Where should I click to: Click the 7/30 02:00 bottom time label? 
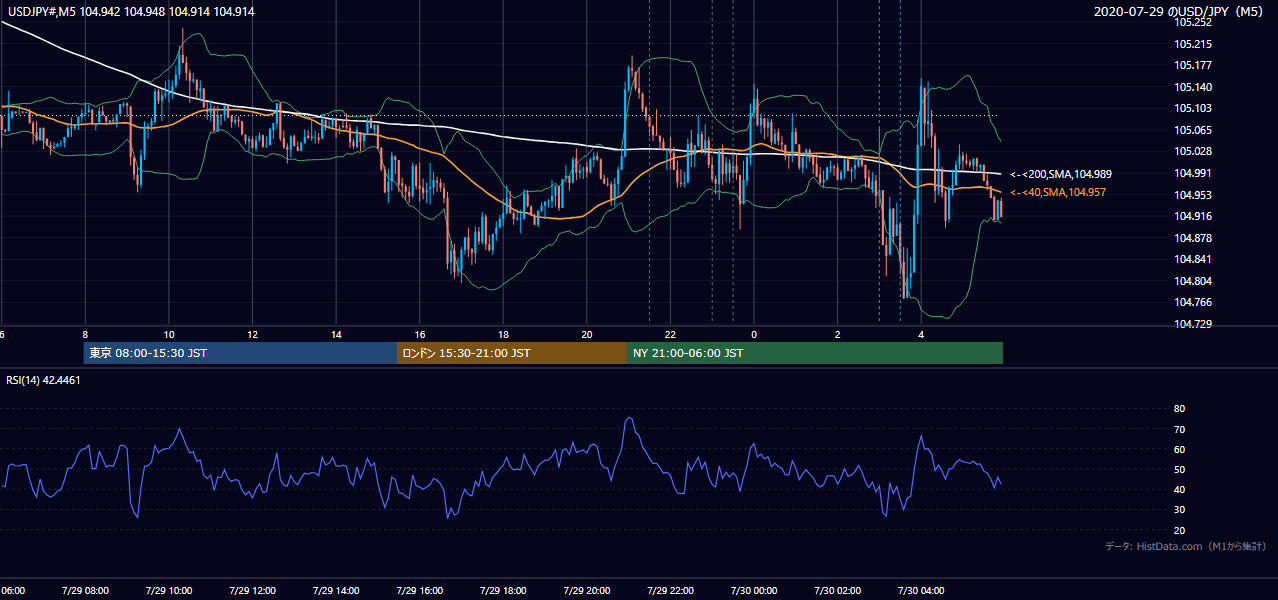[x=837, y=590]
